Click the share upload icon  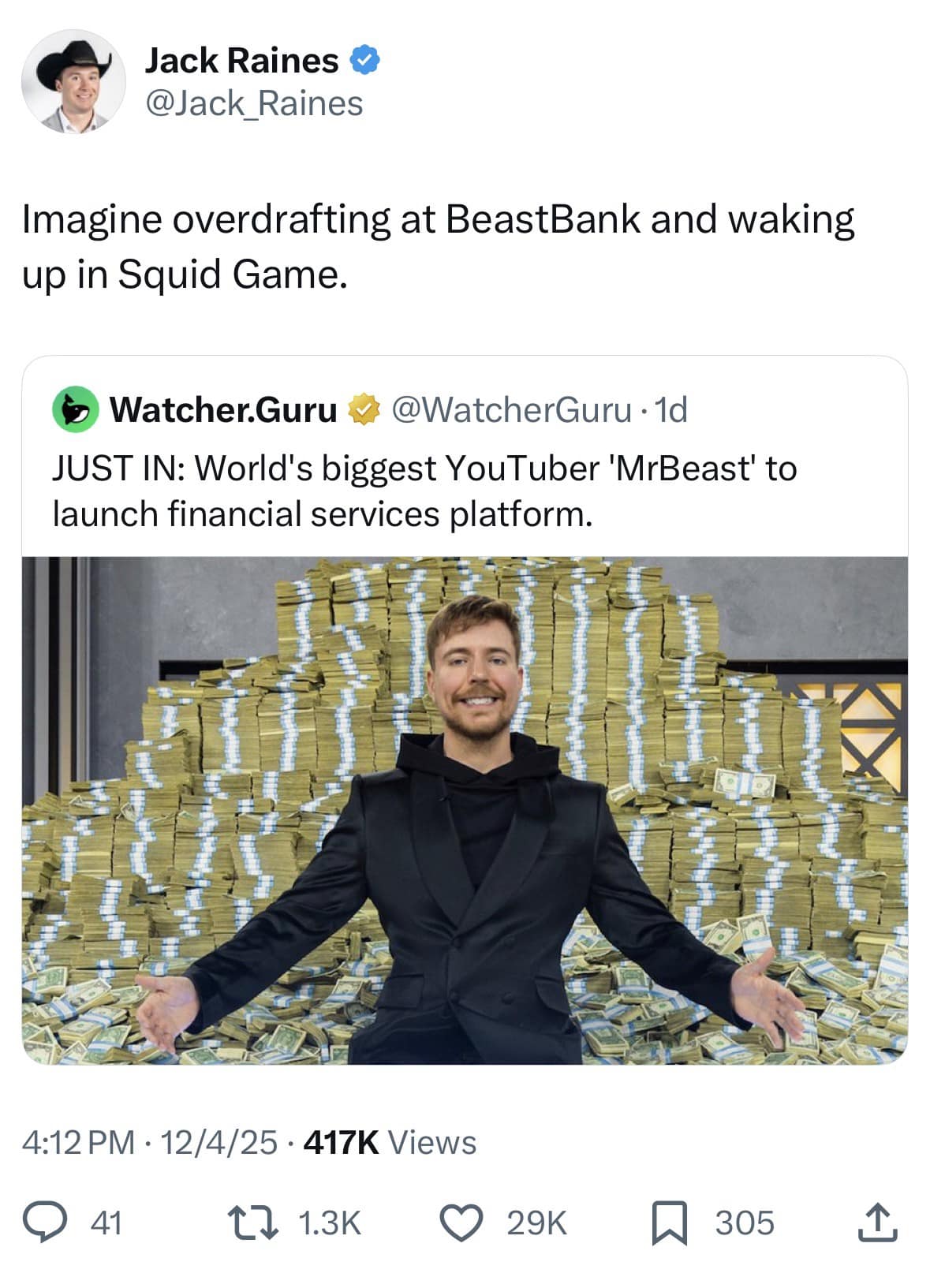pos(876,1223)
